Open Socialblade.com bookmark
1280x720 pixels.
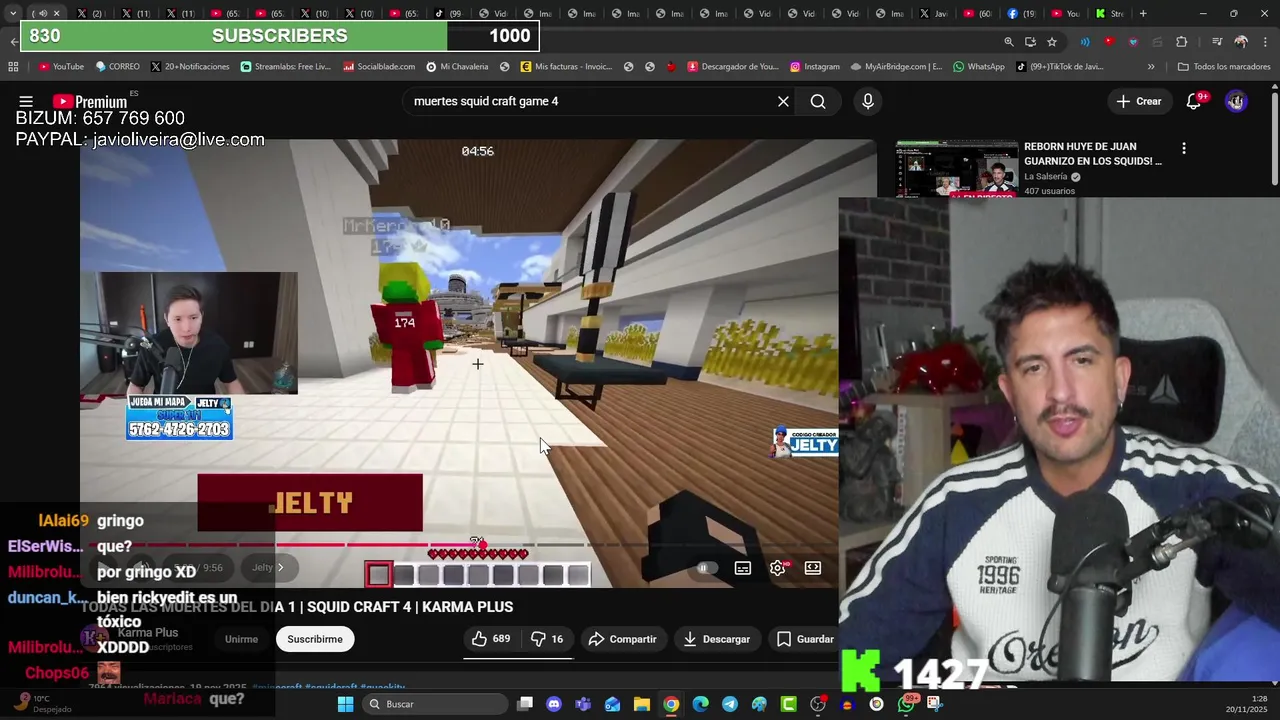click(379, 67)
